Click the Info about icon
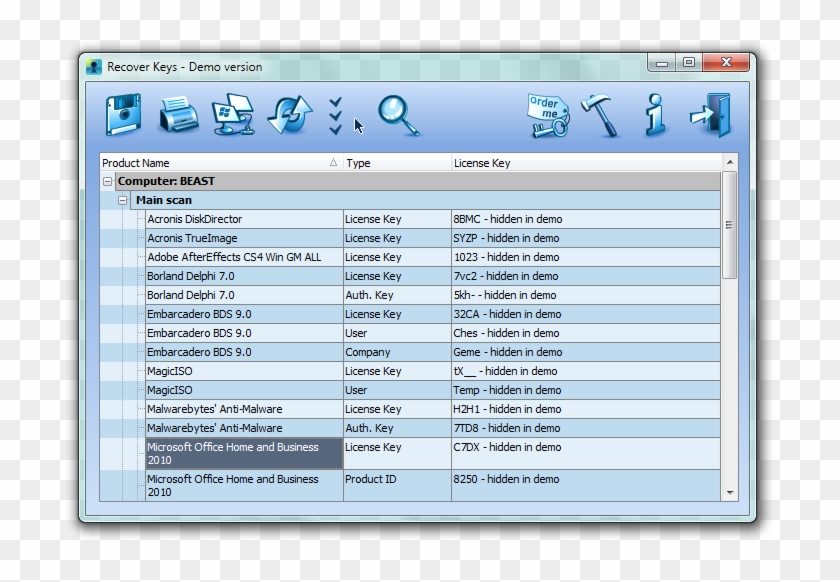The width and height of the screenshot is (840, 582). coord(655,115)
